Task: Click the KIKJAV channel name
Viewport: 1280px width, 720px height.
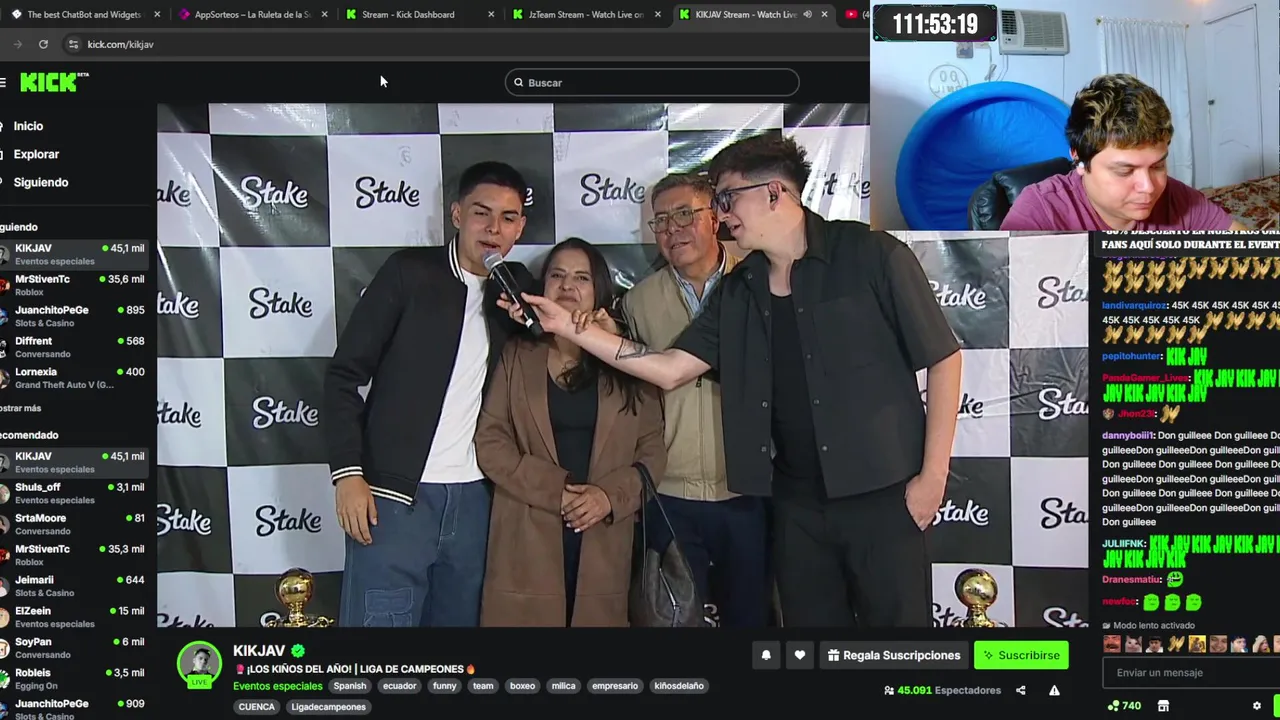Action: [259, 651]
